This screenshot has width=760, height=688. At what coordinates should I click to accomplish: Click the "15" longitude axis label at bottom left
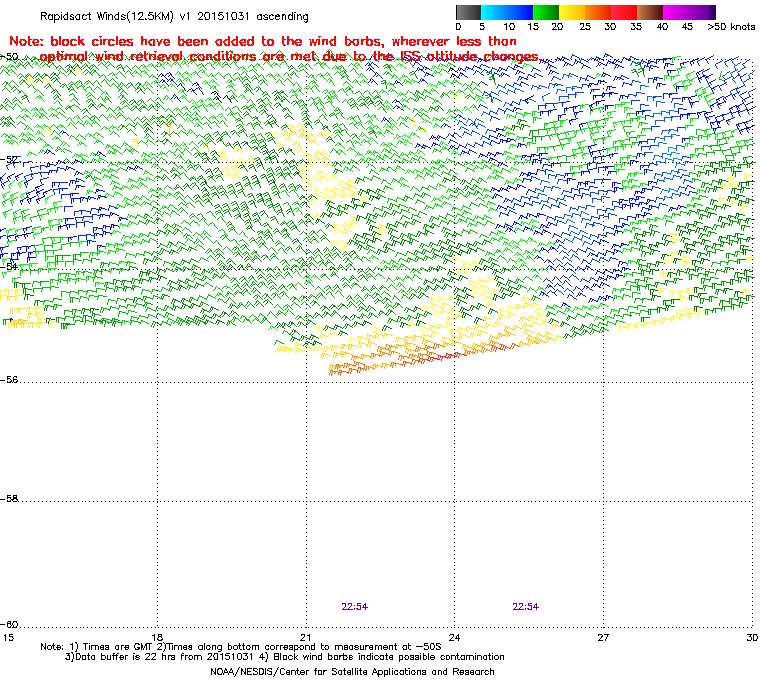point(8,637)
